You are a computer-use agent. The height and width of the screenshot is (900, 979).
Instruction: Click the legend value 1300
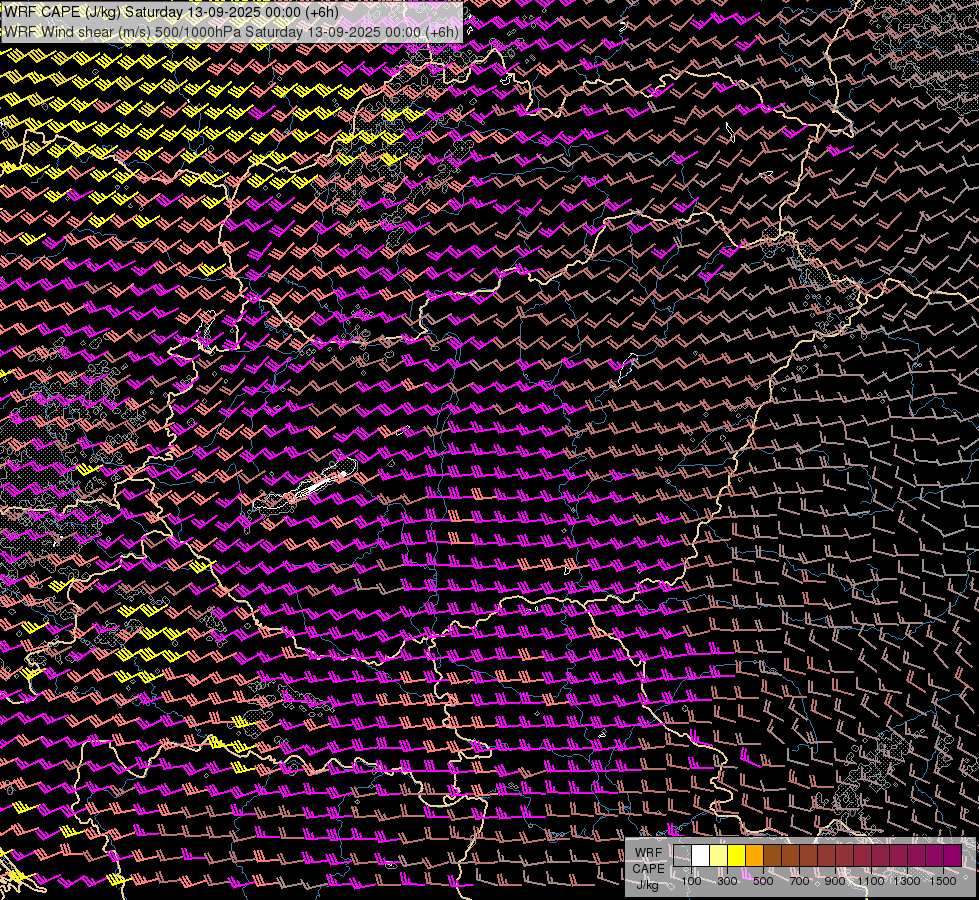(x=907, y=881)
